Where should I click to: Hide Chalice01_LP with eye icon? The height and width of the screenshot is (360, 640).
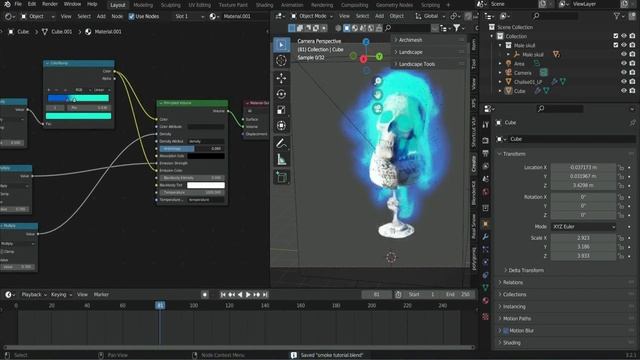624,82
